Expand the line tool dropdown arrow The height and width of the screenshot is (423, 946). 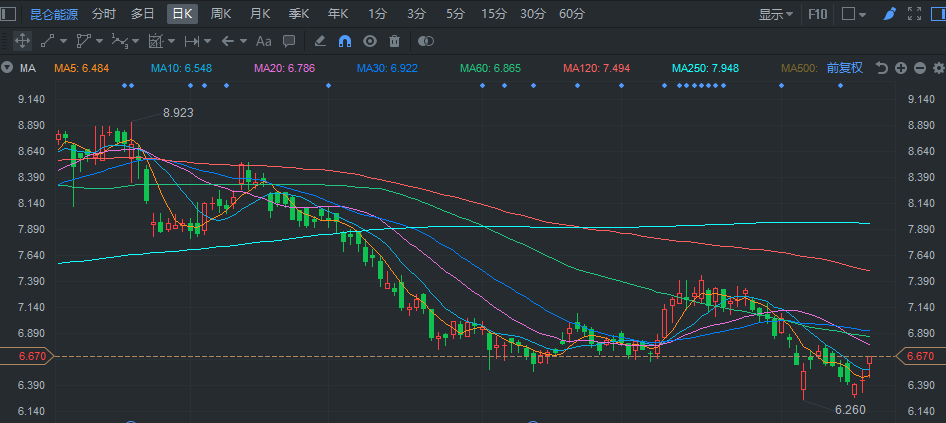(63, 42)
